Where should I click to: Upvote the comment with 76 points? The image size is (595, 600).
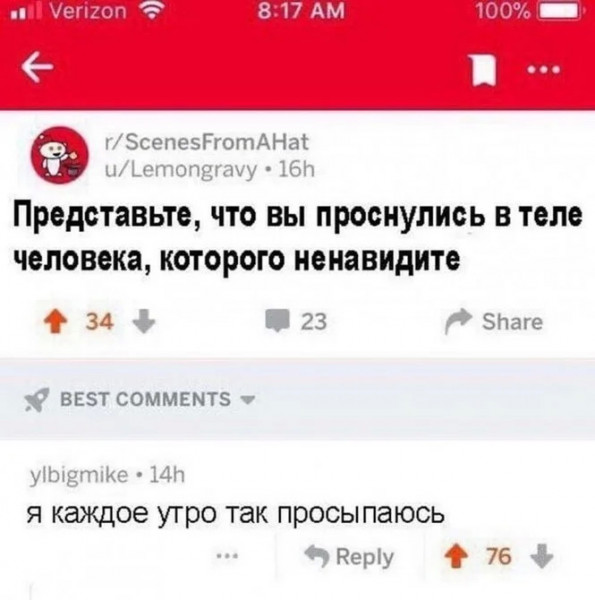tap(456, 556)
